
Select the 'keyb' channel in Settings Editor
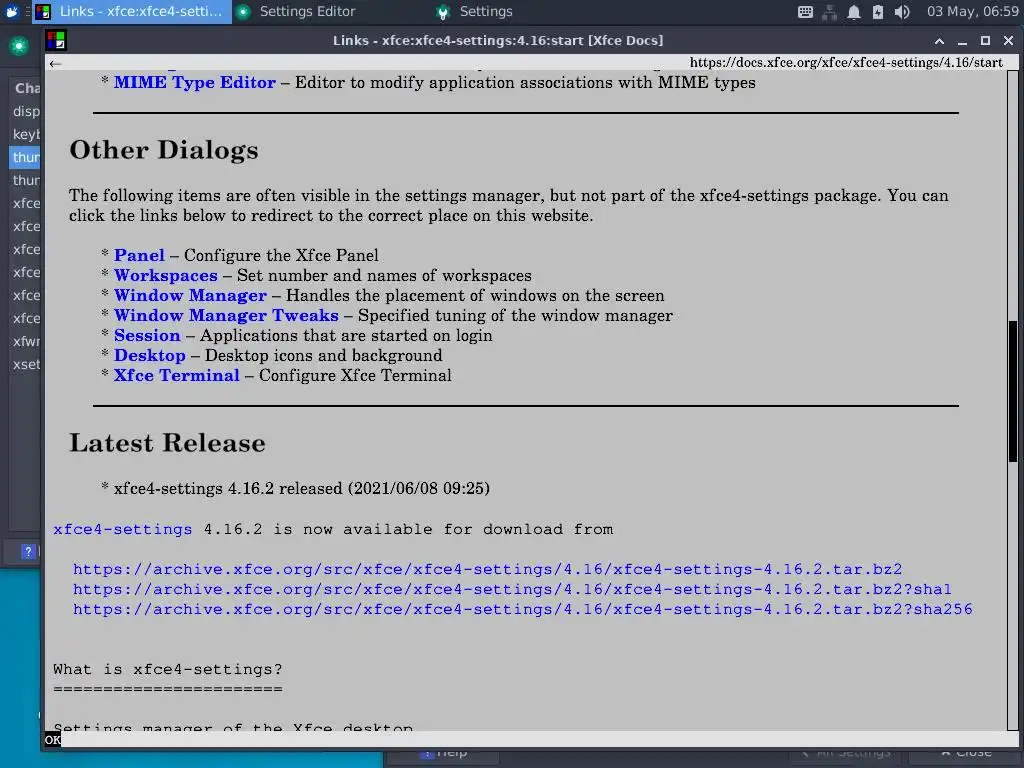point(26,135)
